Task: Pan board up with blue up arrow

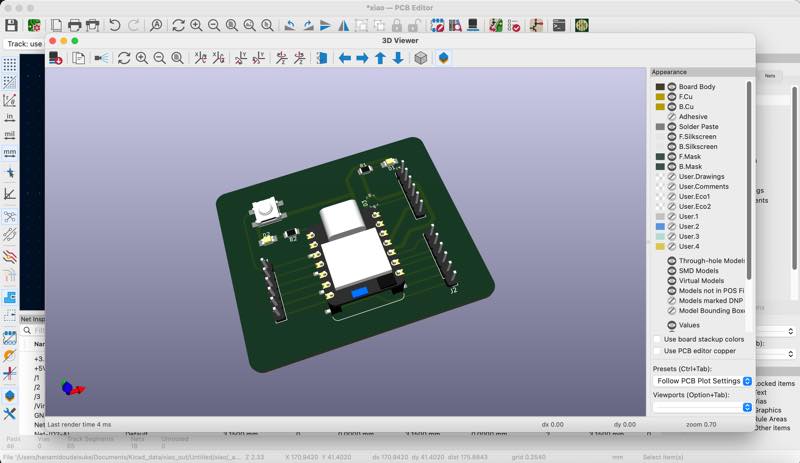Action: coord(381,58)
